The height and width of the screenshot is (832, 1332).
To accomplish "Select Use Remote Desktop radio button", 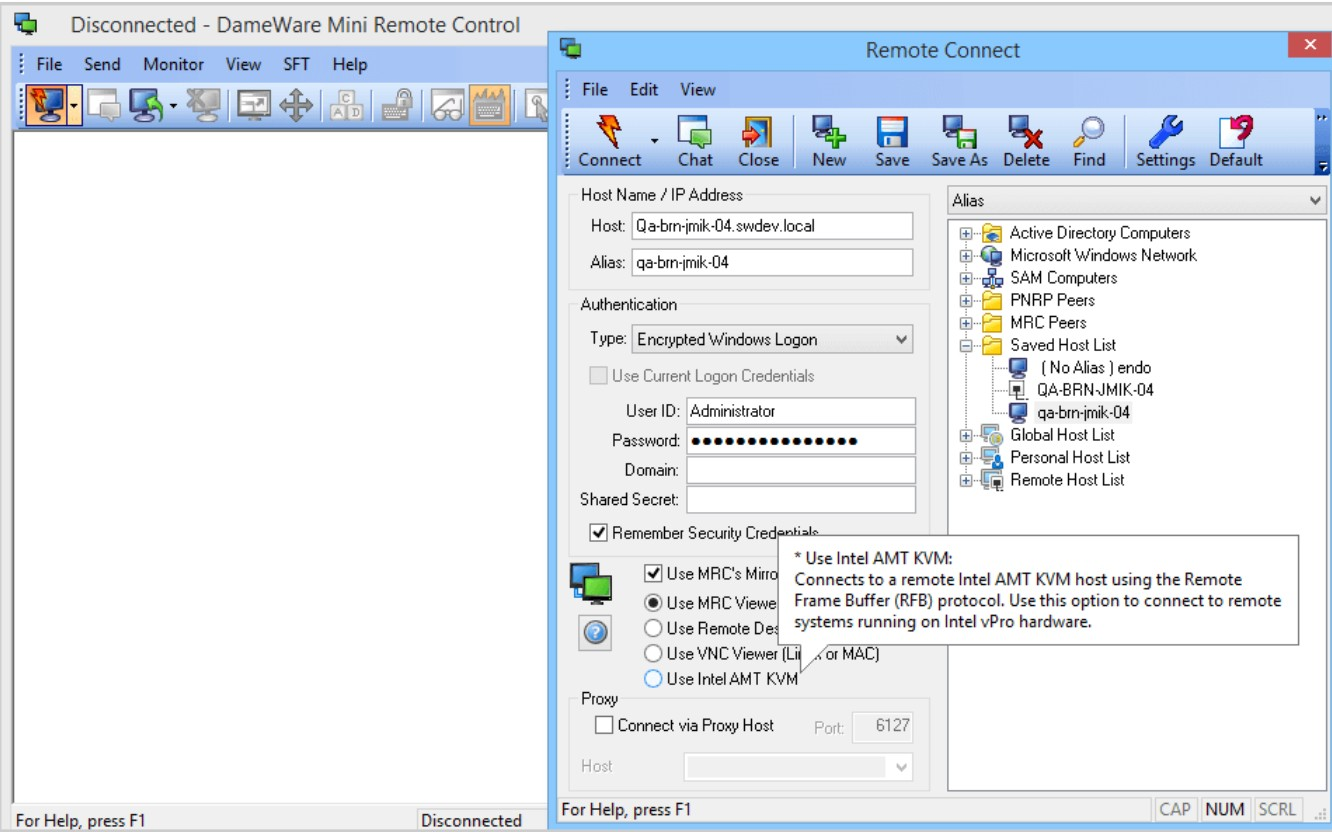I will pyautogui.click(x=653, y=628).
